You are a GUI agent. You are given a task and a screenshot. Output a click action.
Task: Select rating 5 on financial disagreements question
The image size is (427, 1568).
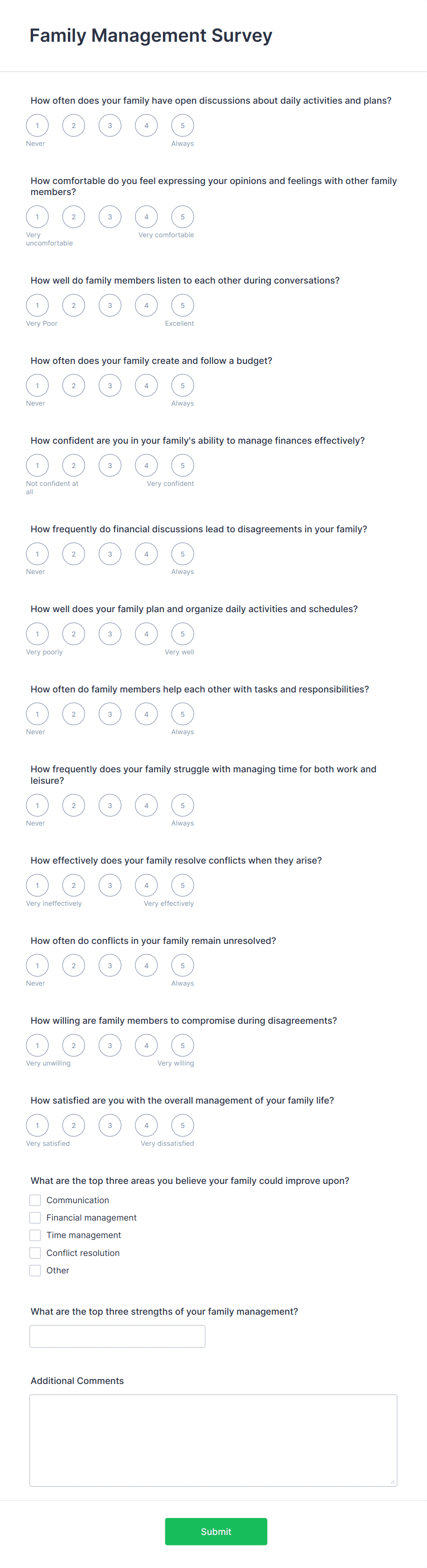point(183,554)
